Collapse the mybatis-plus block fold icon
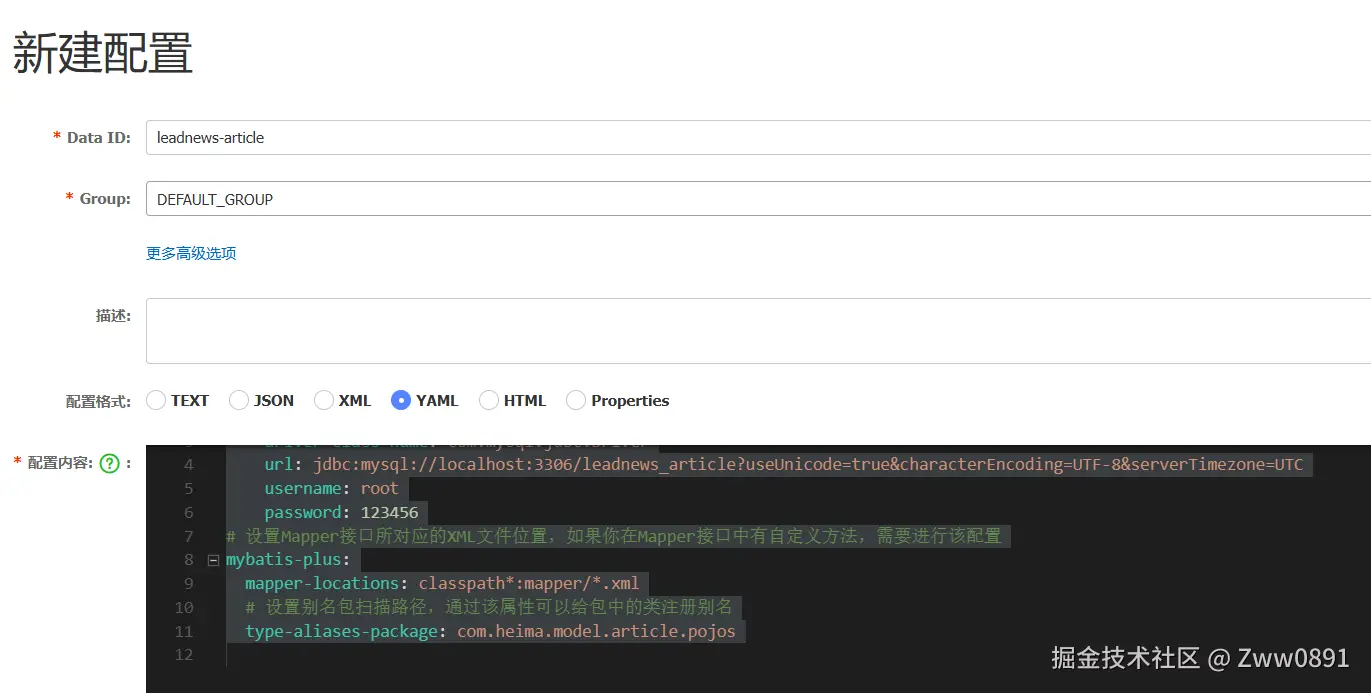This screenshot has height=693, width=1371. 213,560
